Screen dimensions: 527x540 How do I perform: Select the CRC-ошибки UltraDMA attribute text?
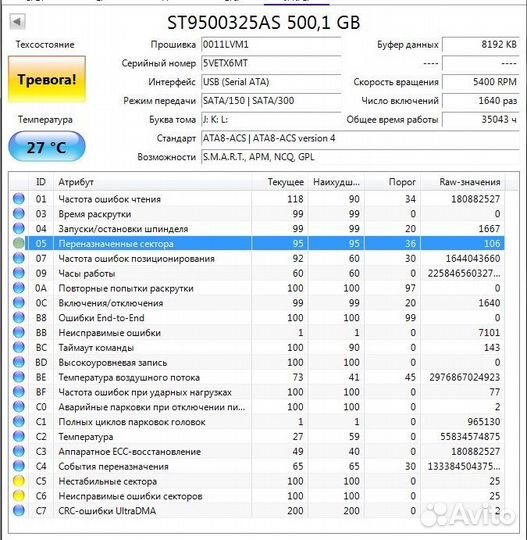click(107, 511)
